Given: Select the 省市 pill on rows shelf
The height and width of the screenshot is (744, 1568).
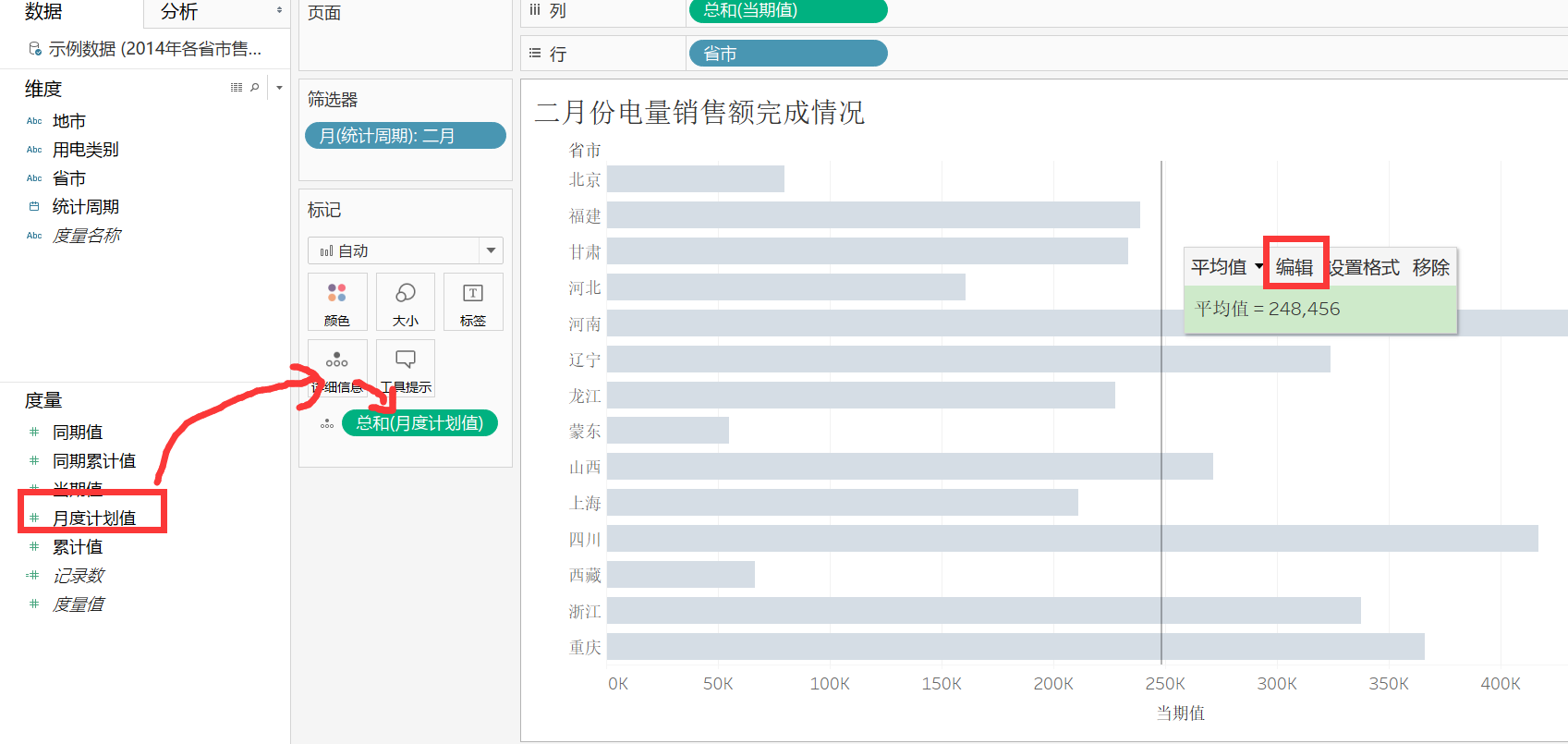Looking at the screenshot, I should coord(788,54).
